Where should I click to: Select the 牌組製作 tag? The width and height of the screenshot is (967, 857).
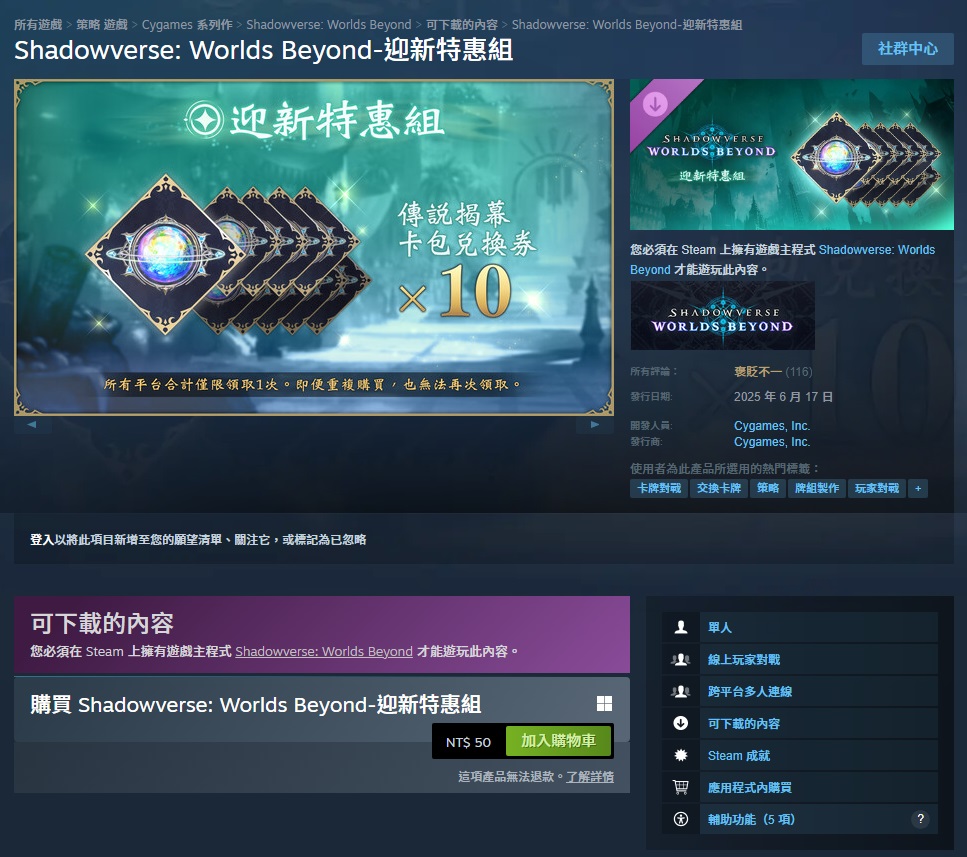pyautogui.click(x=817, y=488)
